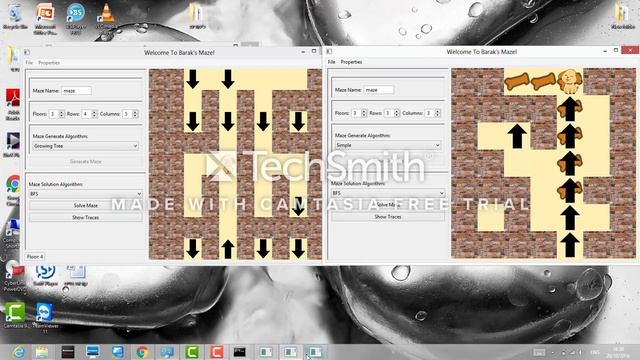Open VLC media player desktop shortcut

tap(106, 18)
